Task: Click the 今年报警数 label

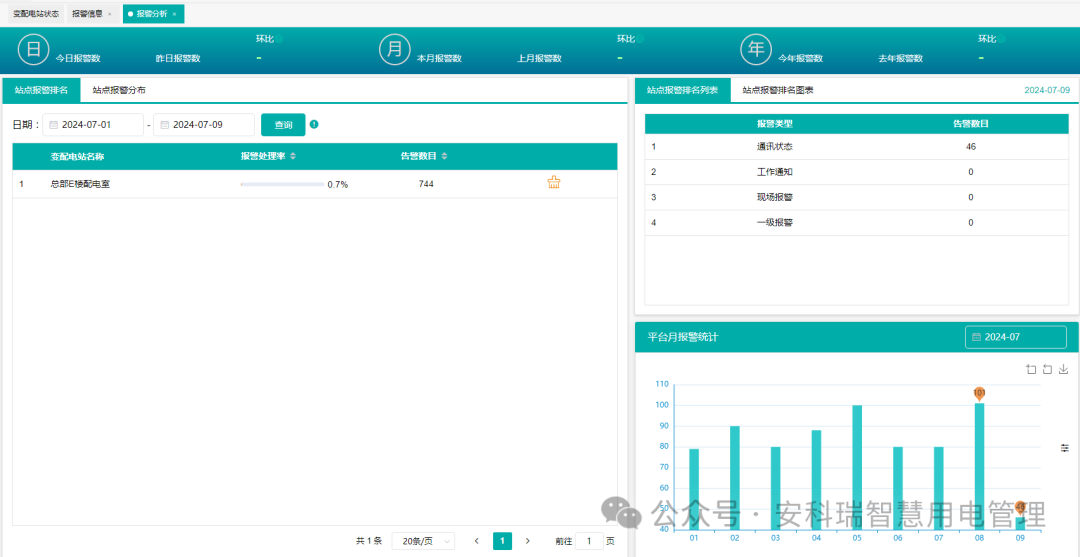Action: (800, 59)
